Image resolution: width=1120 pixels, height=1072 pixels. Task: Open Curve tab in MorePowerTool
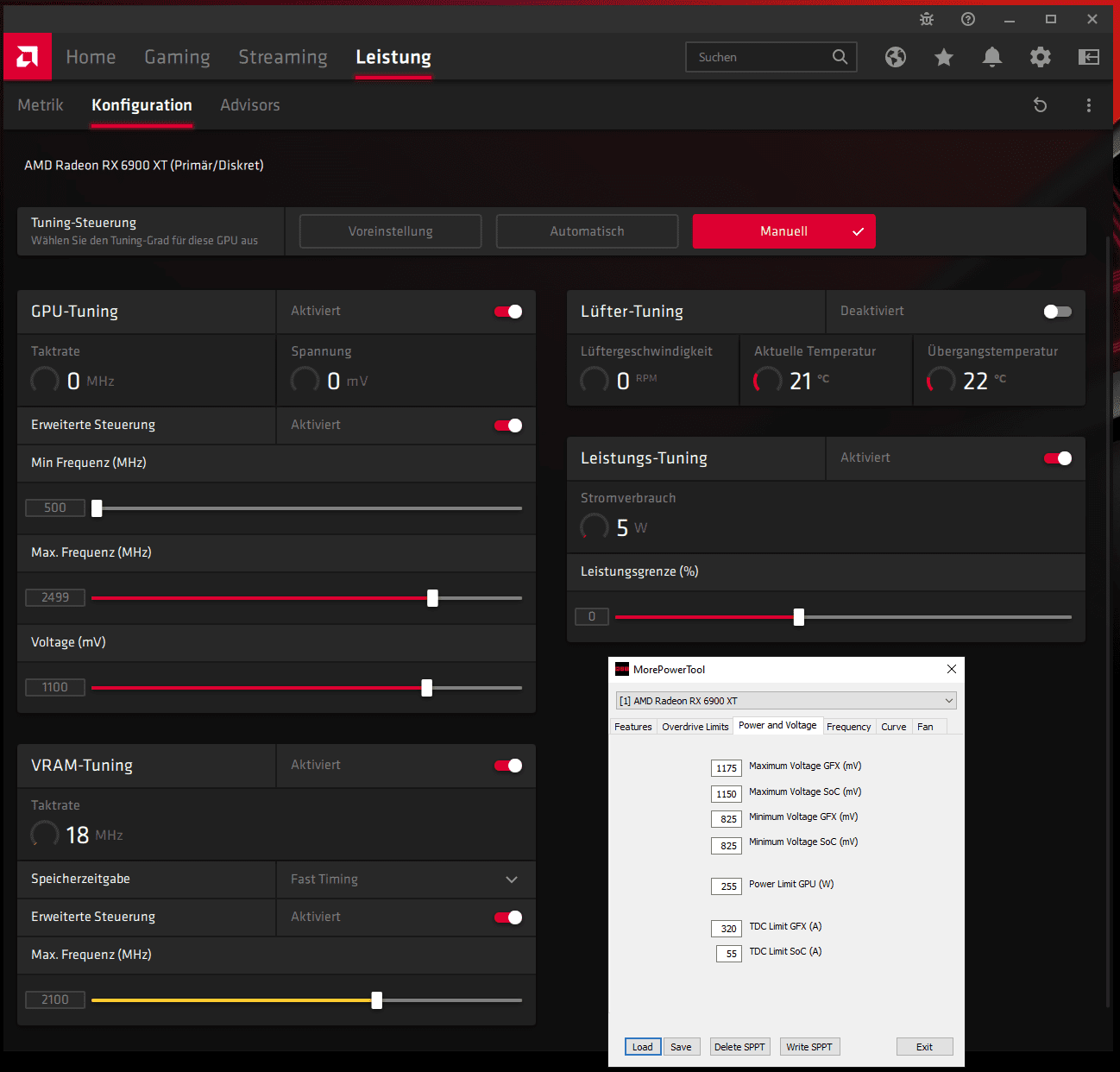(894, 727)
